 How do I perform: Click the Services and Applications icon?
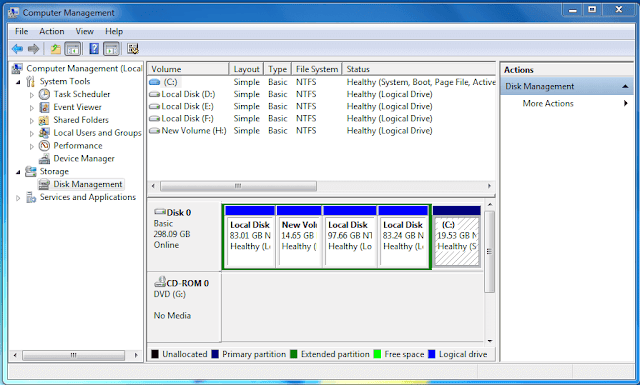[x=31, y=197]
